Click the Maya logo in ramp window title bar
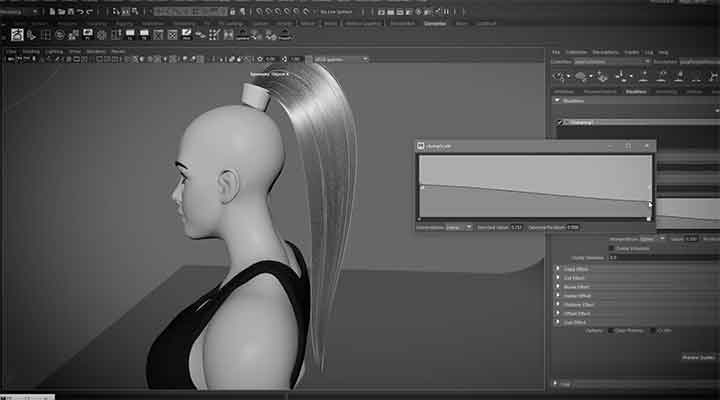 coord(422,146)
